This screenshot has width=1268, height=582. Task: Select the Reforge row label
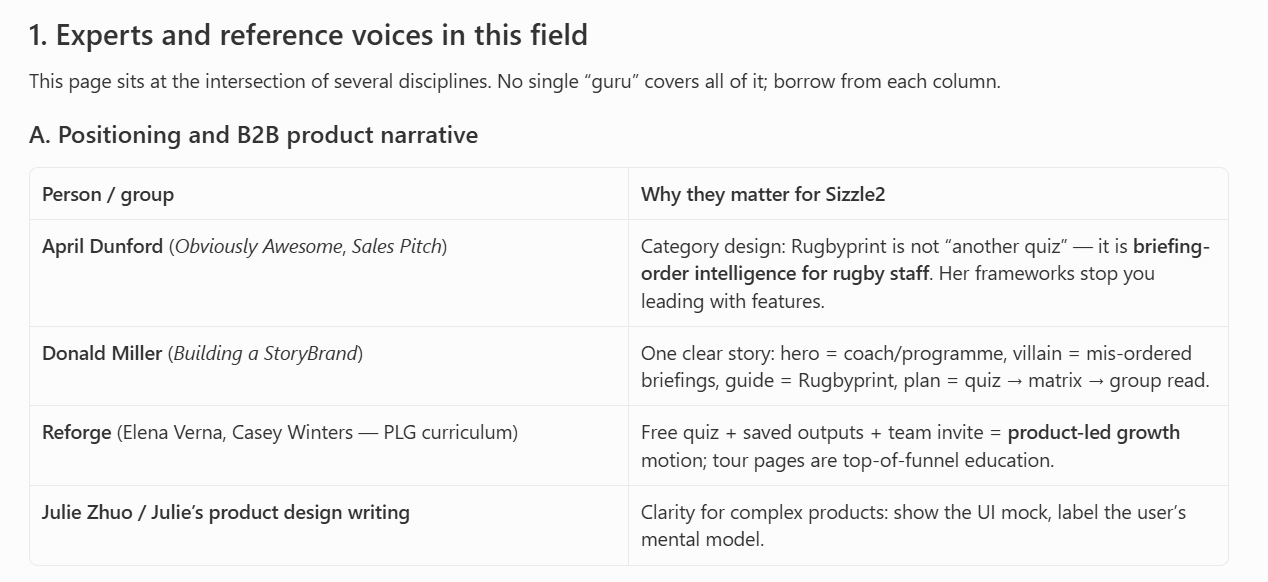click(x=77, y=433)
